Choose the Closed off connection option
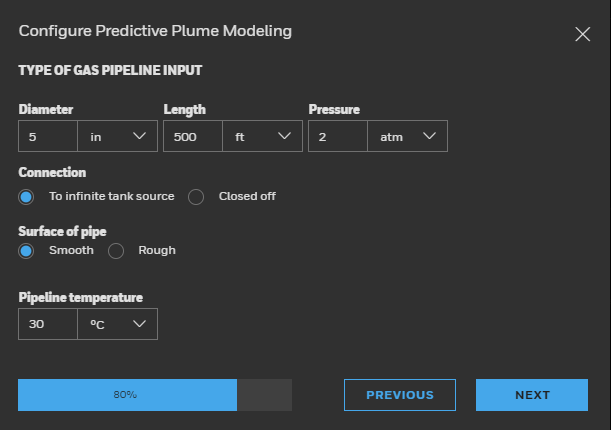This screenshot has width=611, height=430. click(x=197, y=196)
